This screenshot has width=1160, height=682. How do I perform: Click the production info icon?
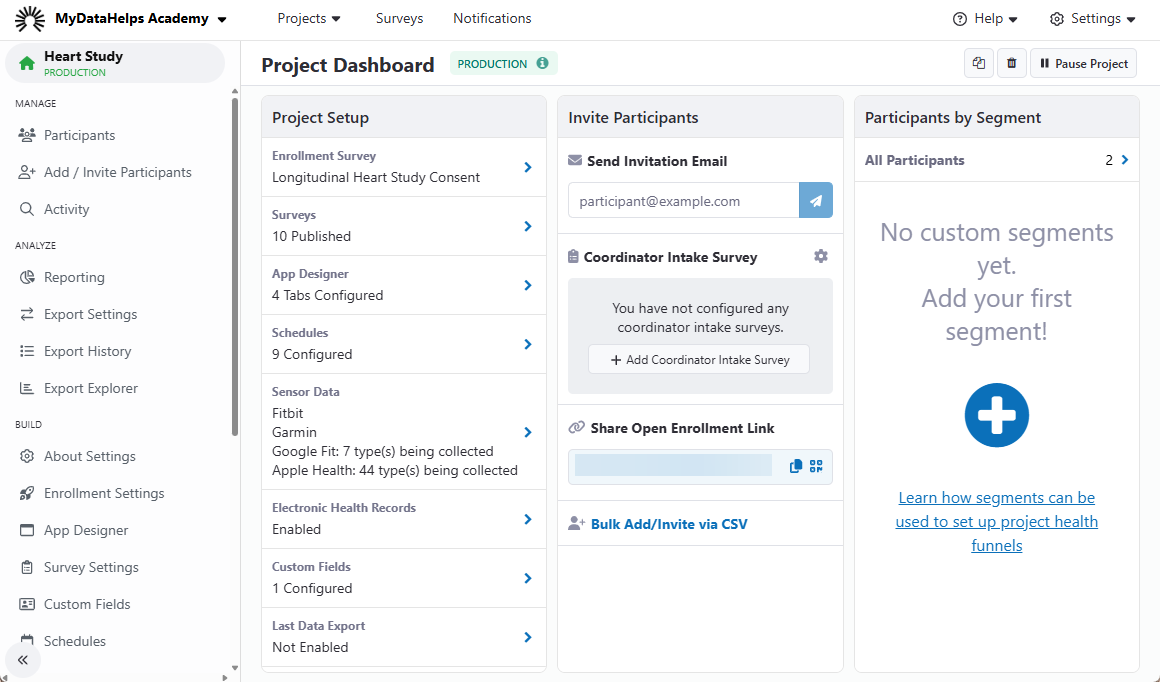[542, 63]
